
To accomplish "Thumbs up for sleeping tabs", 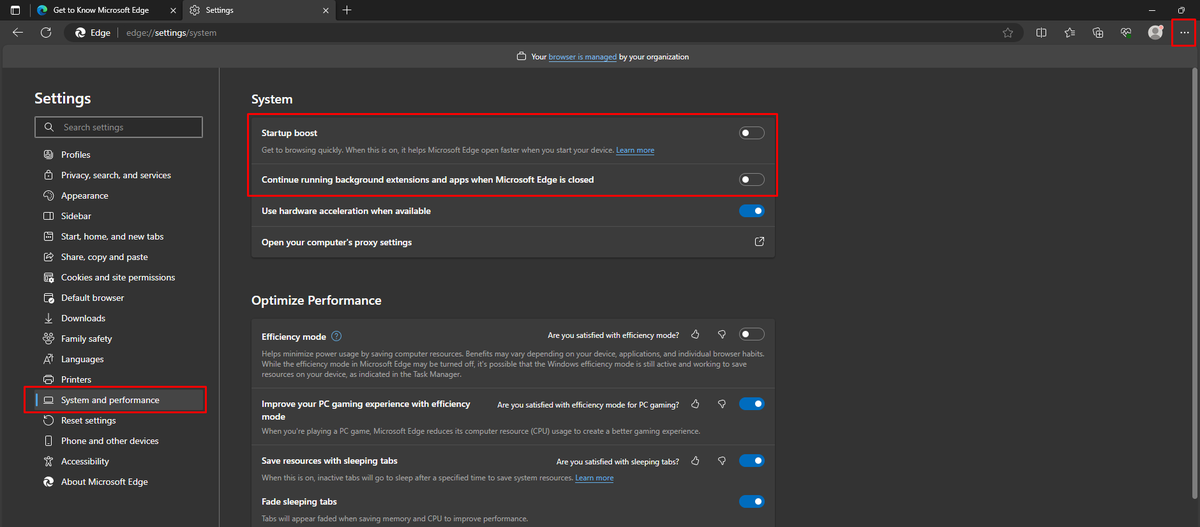I will pyautogui.click(x=695, y=461).
